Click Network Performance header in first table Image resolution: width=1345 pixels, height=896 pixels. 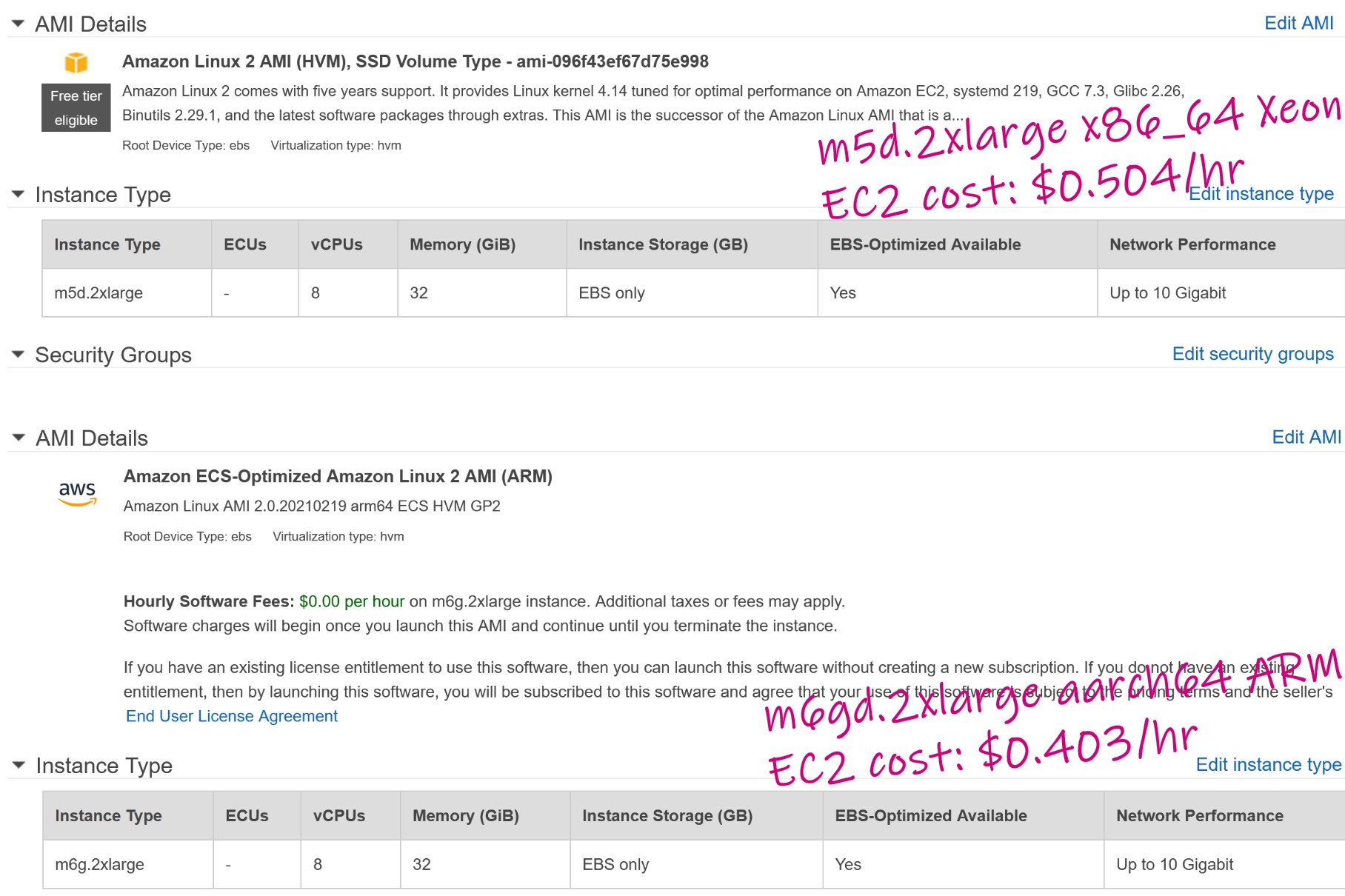coord(1192,244)
